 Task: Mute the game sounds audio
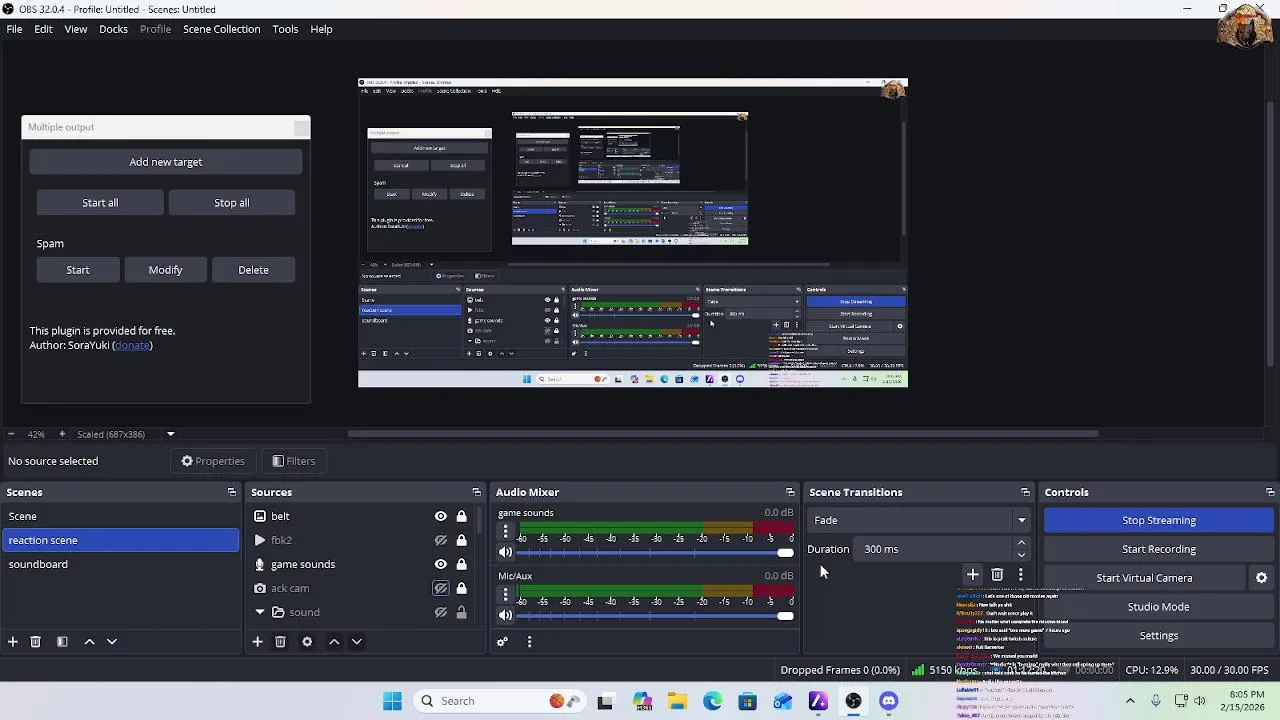(505, 552)
